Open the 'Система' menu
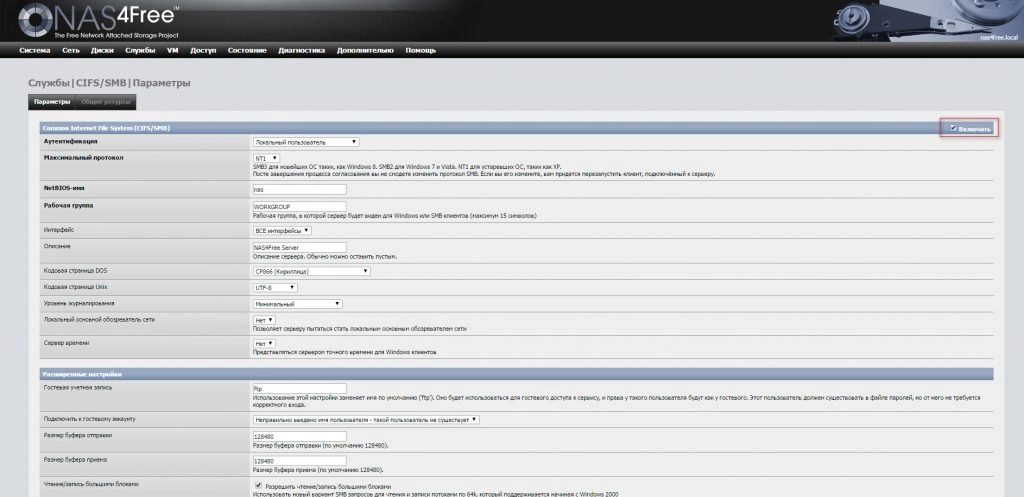The height and width of the screenshot is (497, 1024). pyautogui.click(x=34, y=49)
